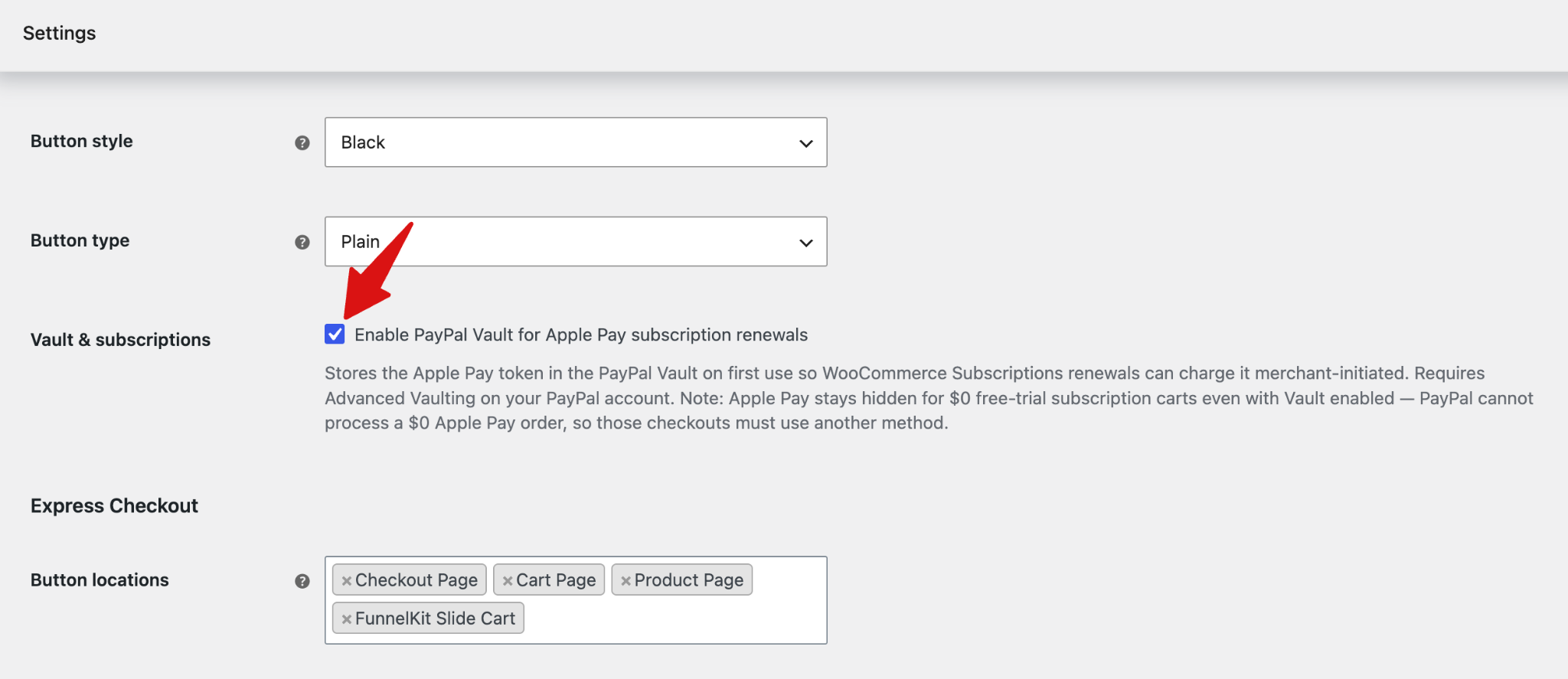Open the Button style dropdown showing Black
1568x679 pixels.
[x=576, y=142]
